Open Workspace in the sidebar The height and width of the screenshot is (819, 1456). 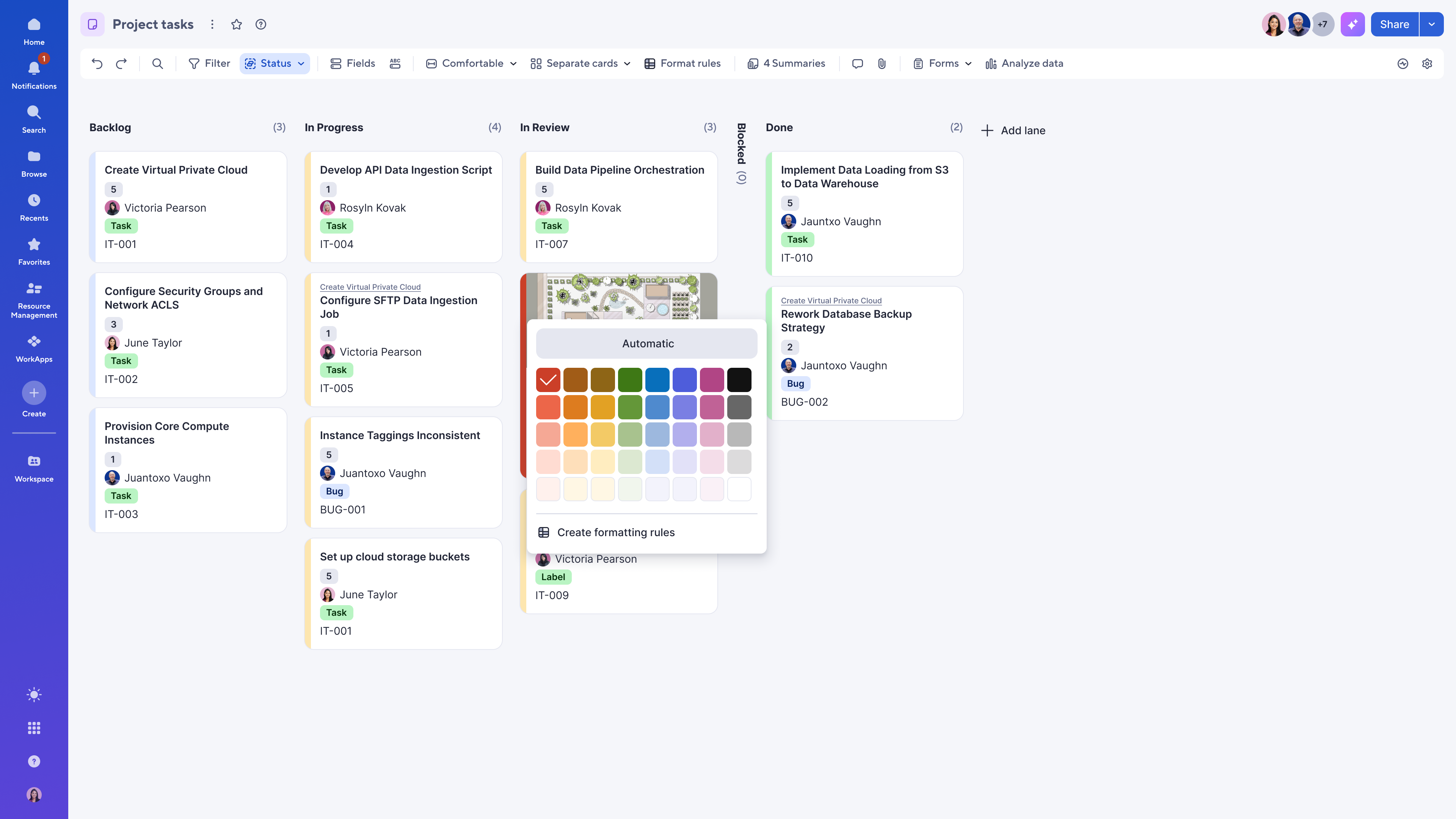(x=34, y=469)
